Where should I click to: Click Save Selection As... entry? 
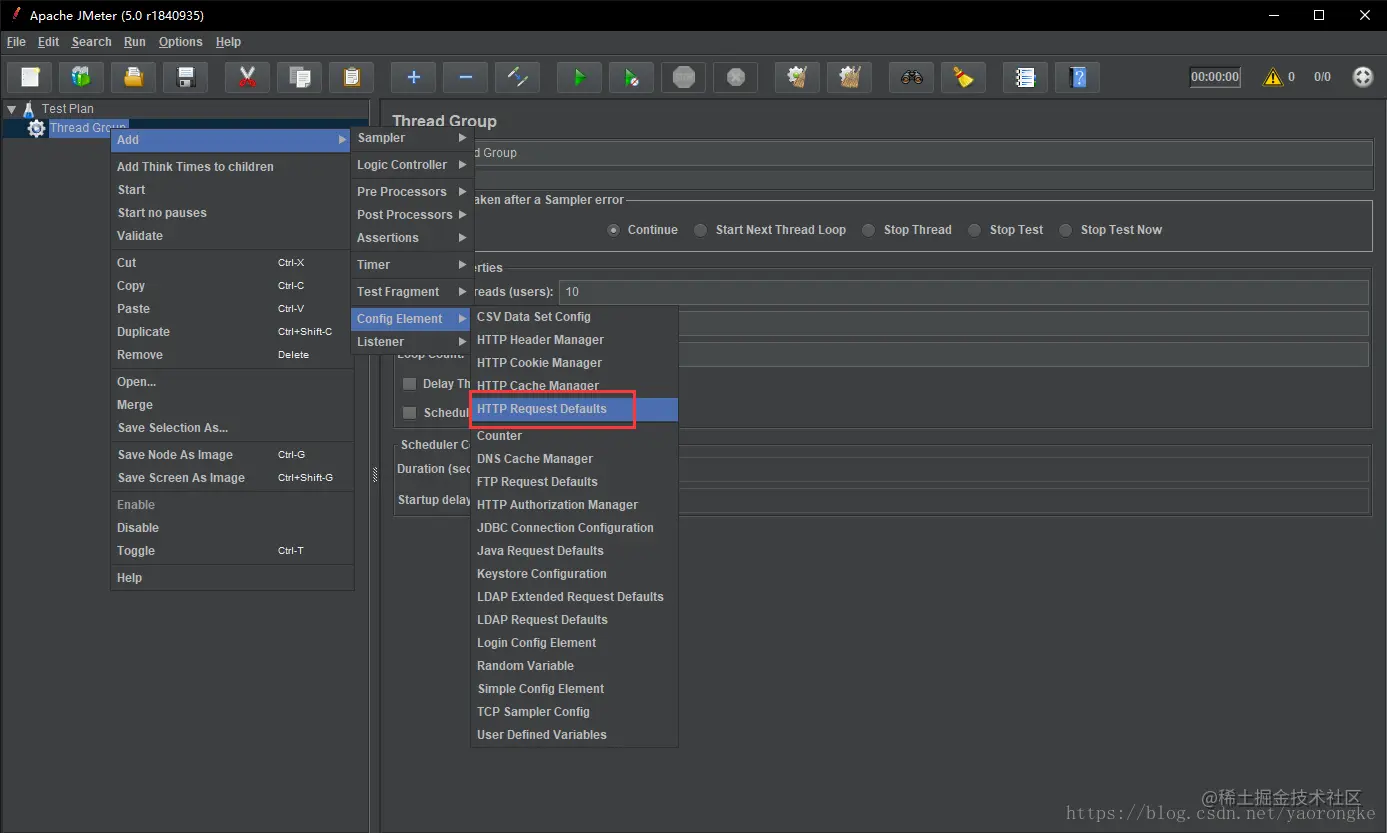pos(232,428)
